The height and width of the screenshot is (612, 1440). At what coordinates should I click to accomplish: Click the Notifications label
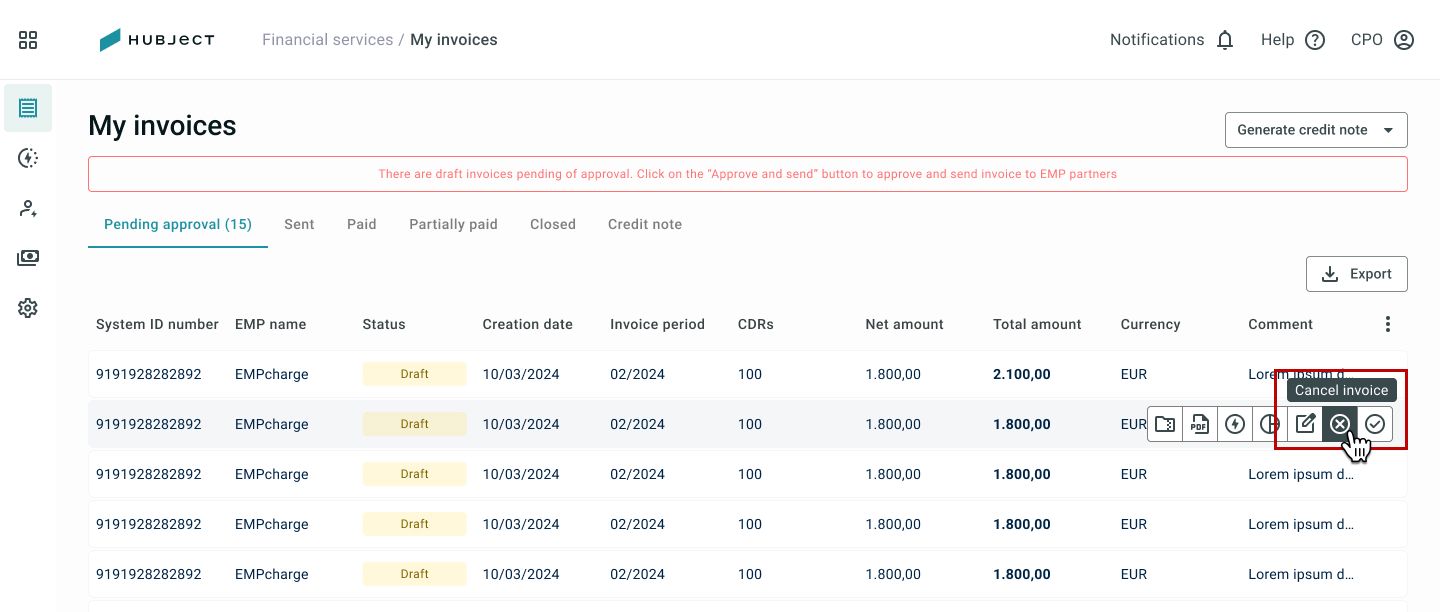pyautogui.click(x=1157, y=40)
